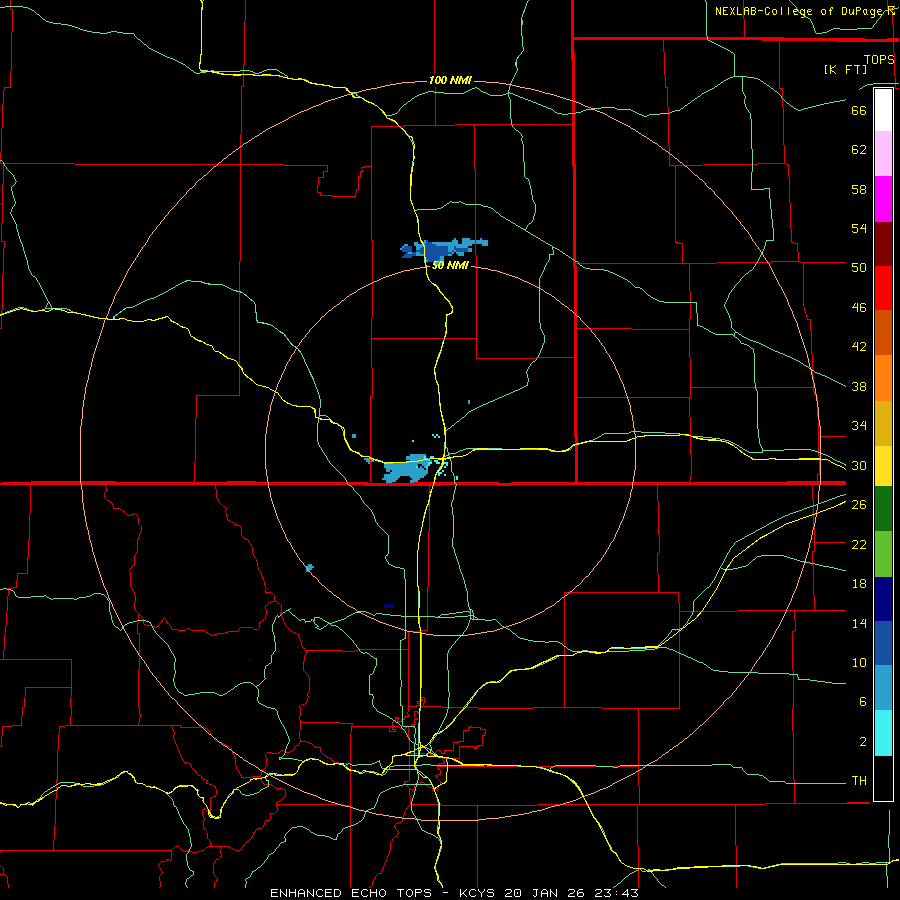Click the "50 NMI" range ring label
900x900 pixels.
coord(450,266)
